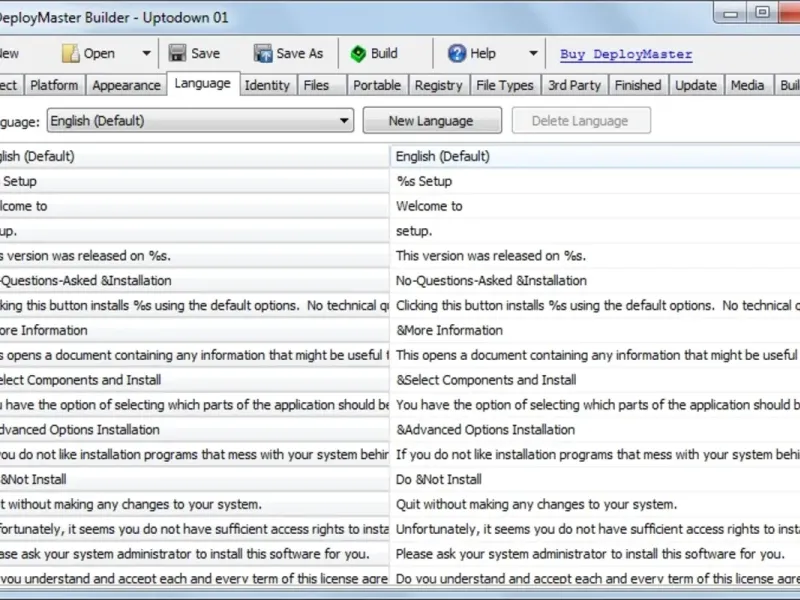The width and height of the screenshot is (800, 600).
Task: Select right cell 'Do &Not Install'
Action: (595, 480)
